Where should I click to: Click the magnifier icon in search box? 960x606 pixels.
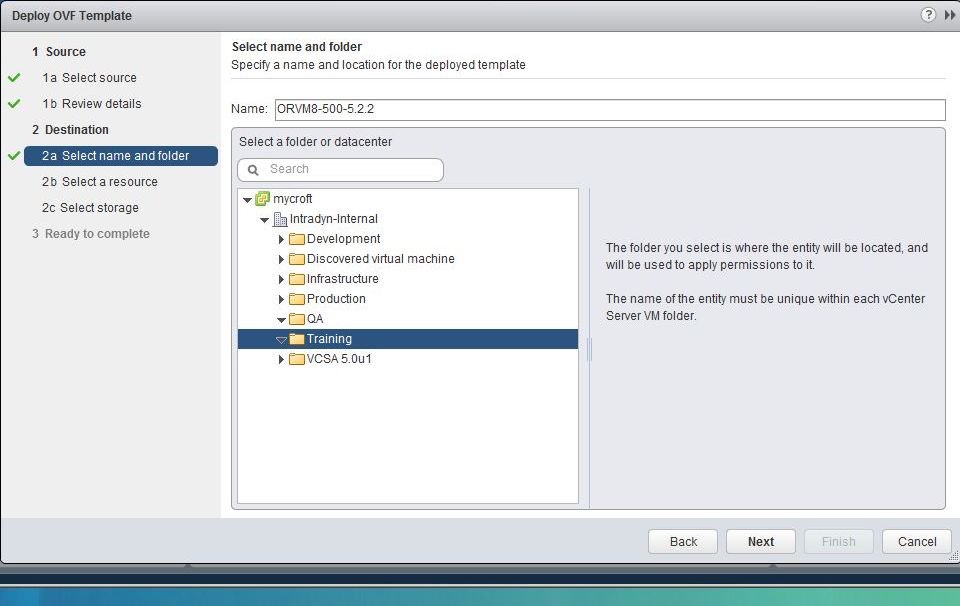tap(253, 170)
